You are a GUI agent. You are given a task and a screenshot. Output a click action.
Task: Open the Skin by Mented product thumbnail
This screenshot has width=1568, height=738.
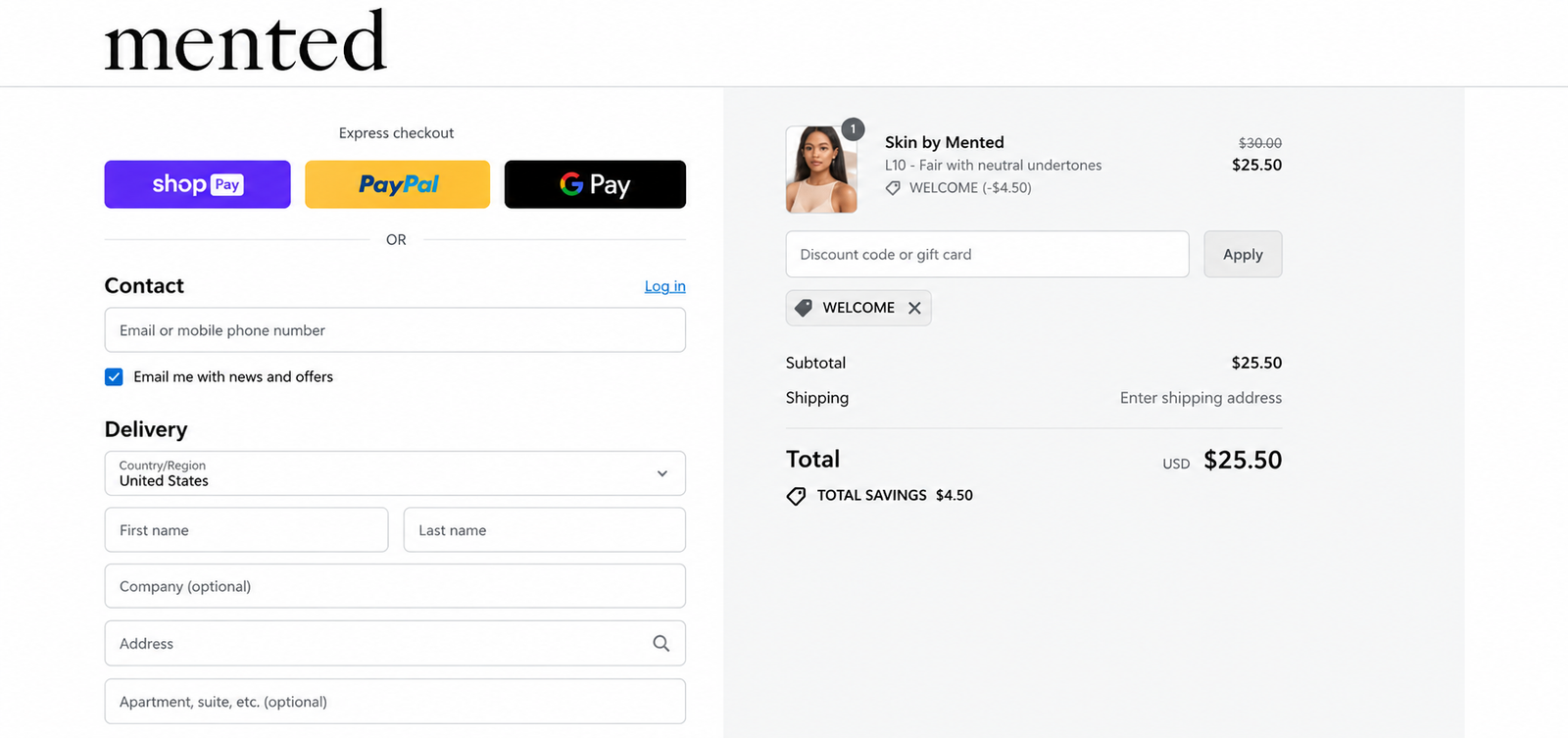[x=821, y=170]
